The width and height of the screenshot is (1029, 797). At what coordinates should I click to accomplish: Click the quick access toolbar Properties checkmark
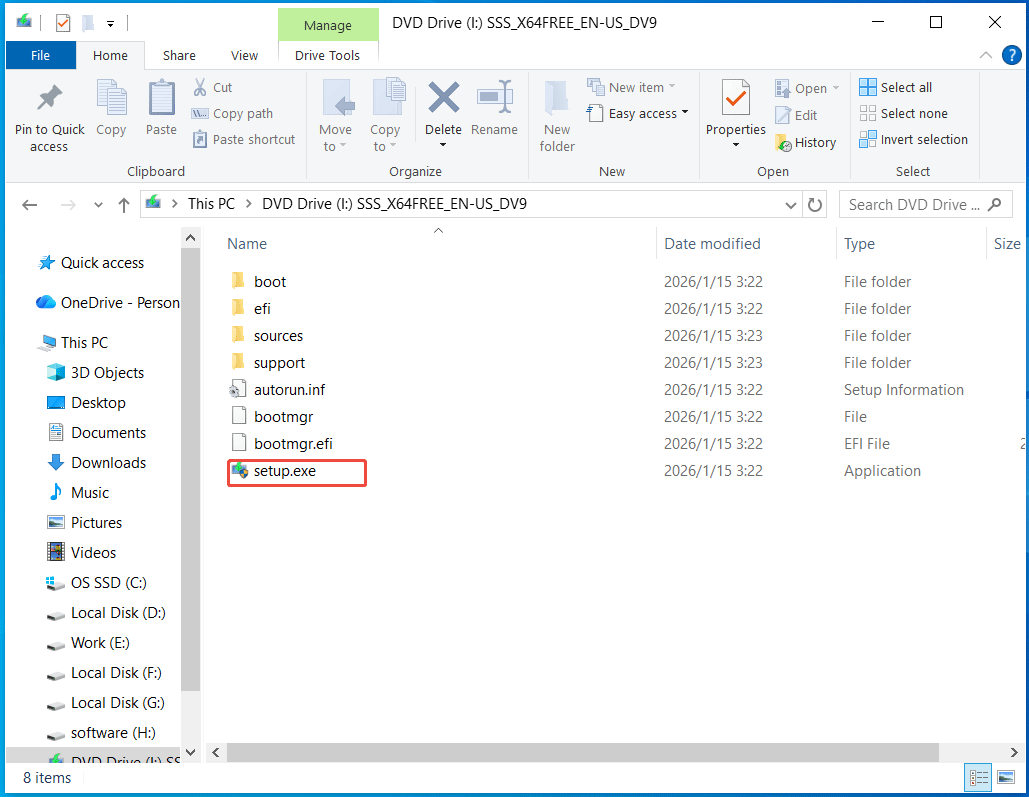click(x=63, y=24)
